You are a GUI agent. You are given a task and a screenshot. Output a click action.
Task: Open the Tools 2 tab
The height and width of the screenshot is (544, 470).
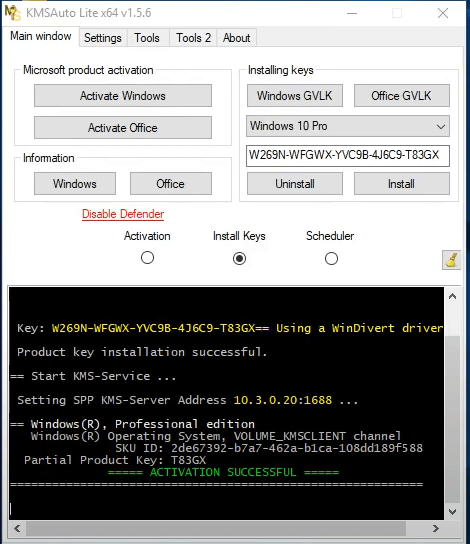(193, 38)
